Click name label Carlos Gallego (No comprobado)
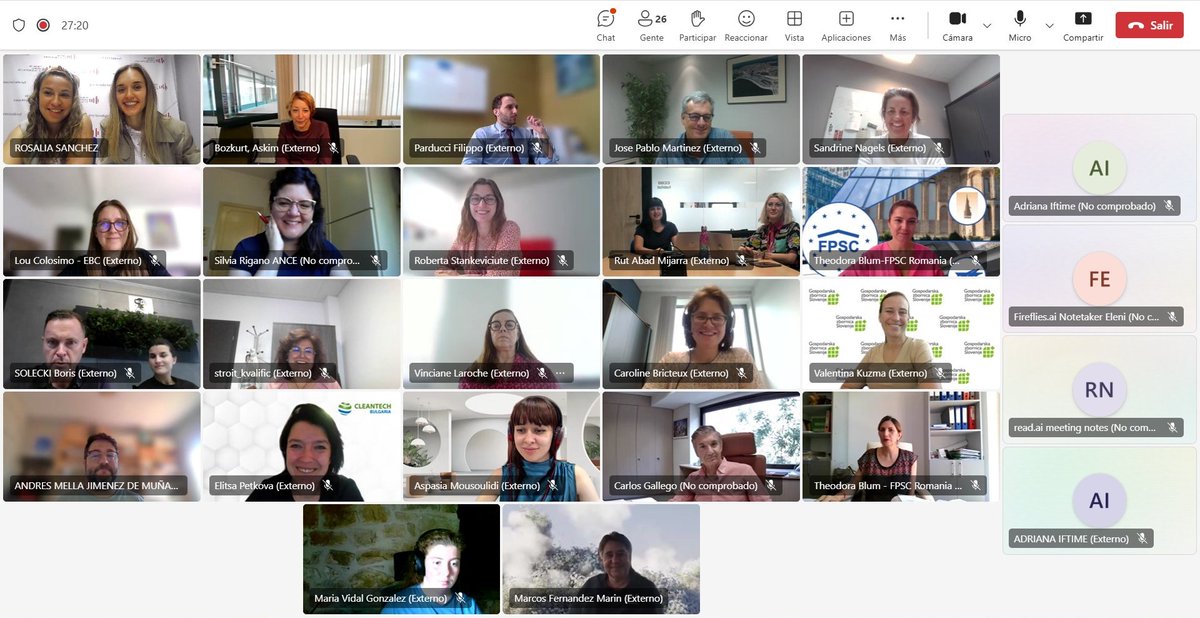This screenshot has height=618, width=1200. click(686, 486)
